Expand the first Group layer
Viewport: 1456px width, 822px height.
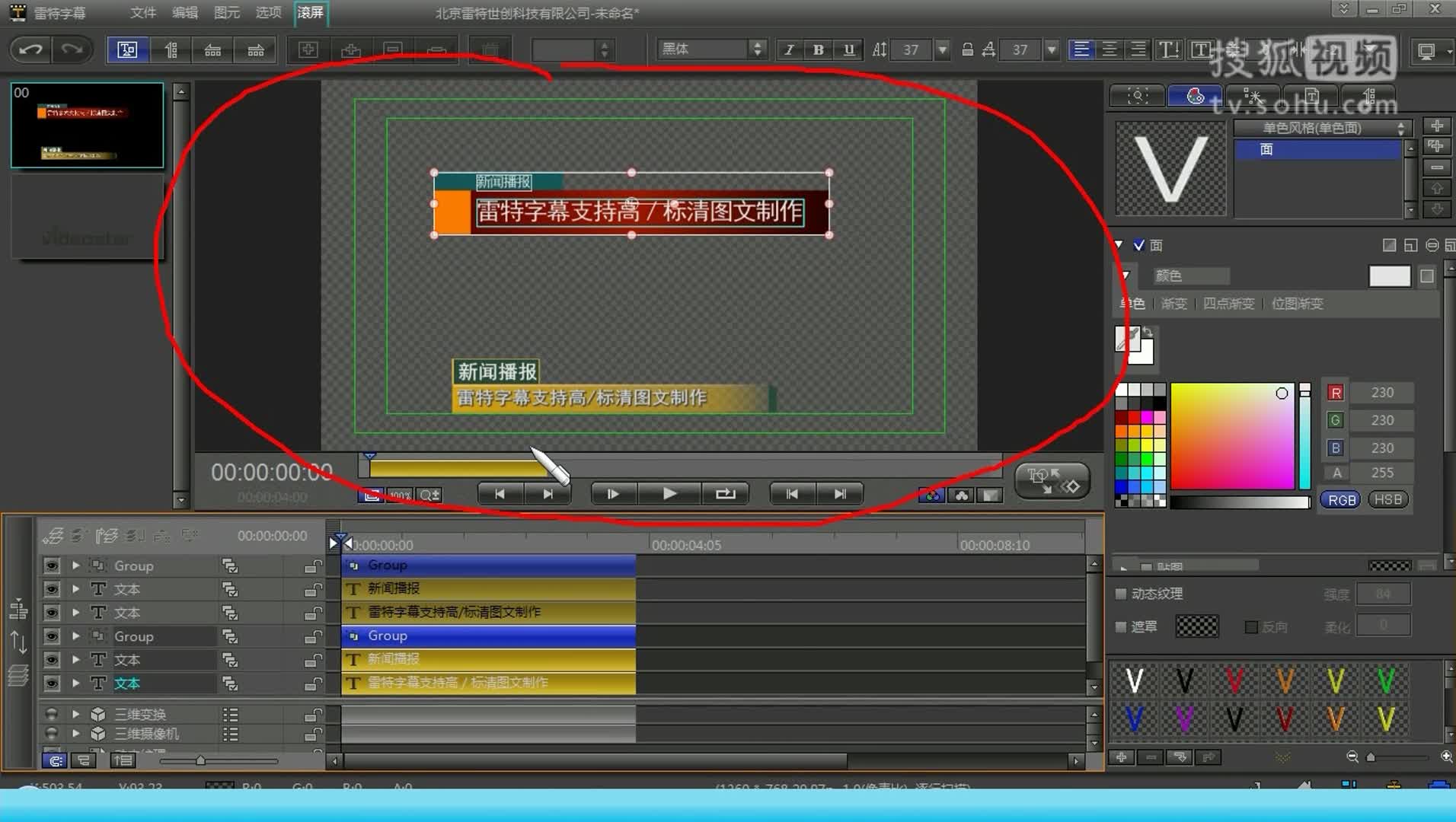(x=75, y=566)
